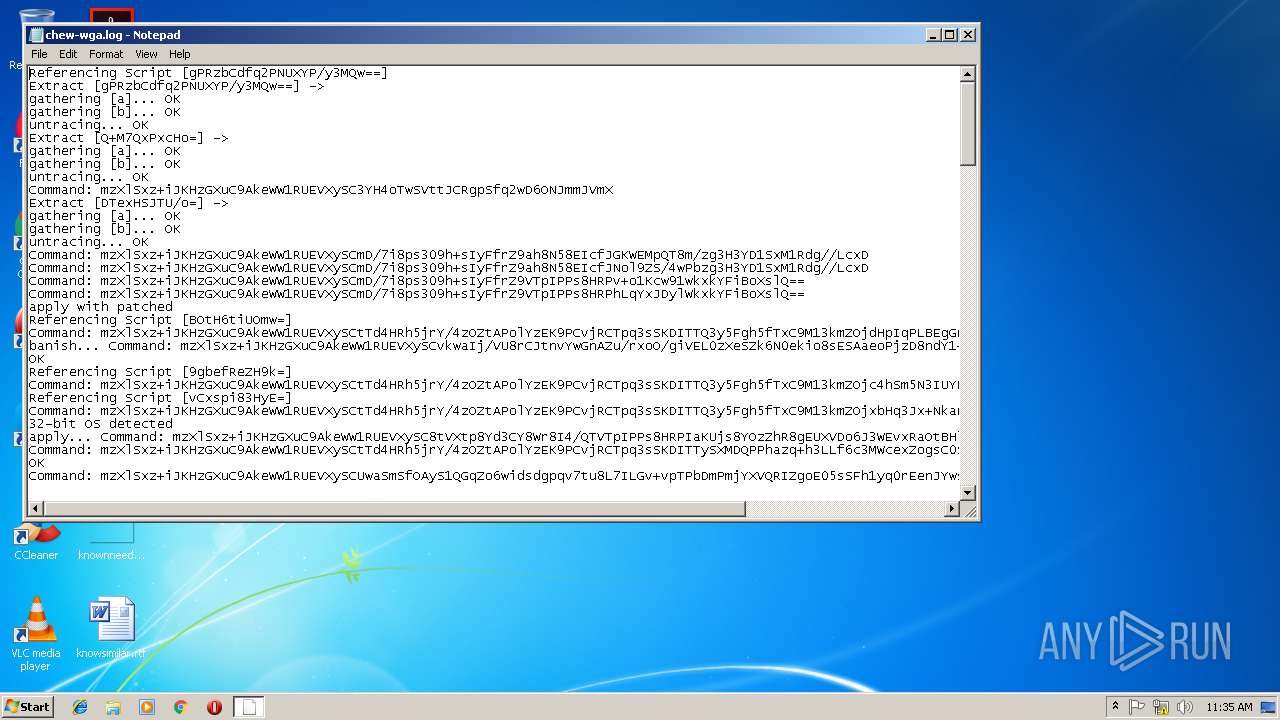1280x720 pixels.
Task: Click 'Extract [Q+M7QxPxcHo=] ->' line
Action: [x=128, y=138]
